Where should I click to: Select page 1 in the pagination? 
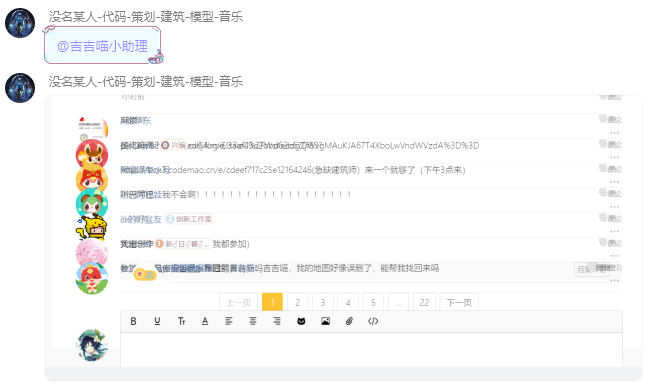(x=272, y=302)
